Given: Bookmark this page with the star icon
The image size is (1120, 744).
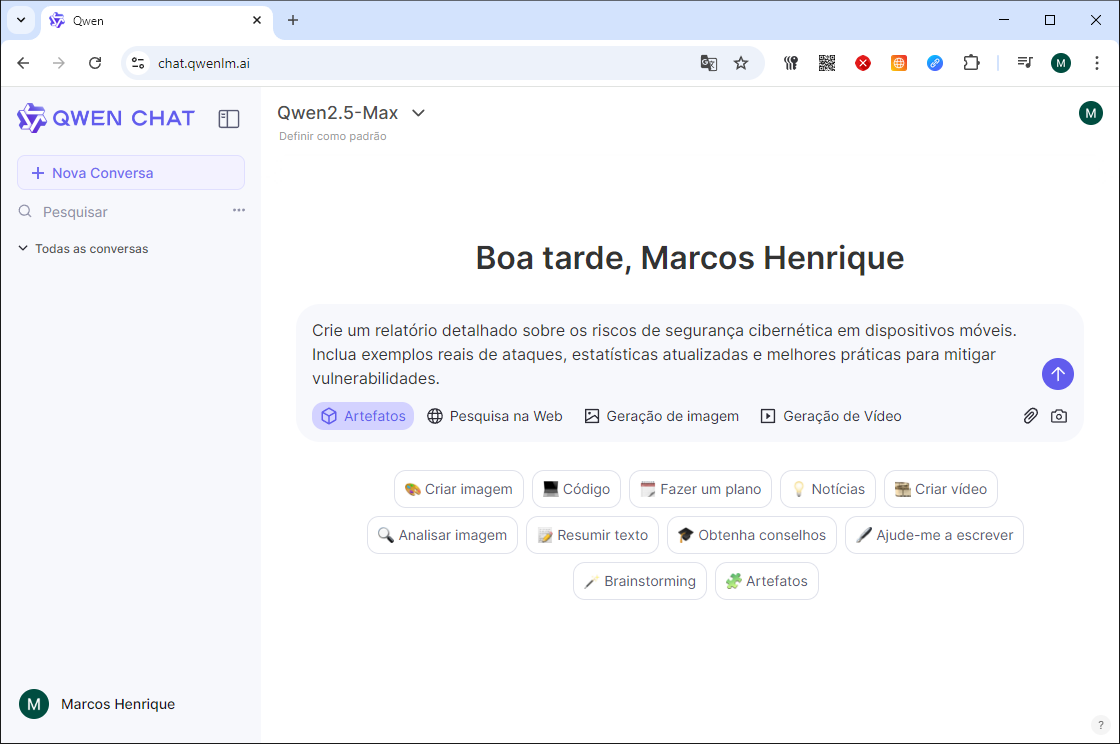Looking at the screenshot, I should coord(741,63).
